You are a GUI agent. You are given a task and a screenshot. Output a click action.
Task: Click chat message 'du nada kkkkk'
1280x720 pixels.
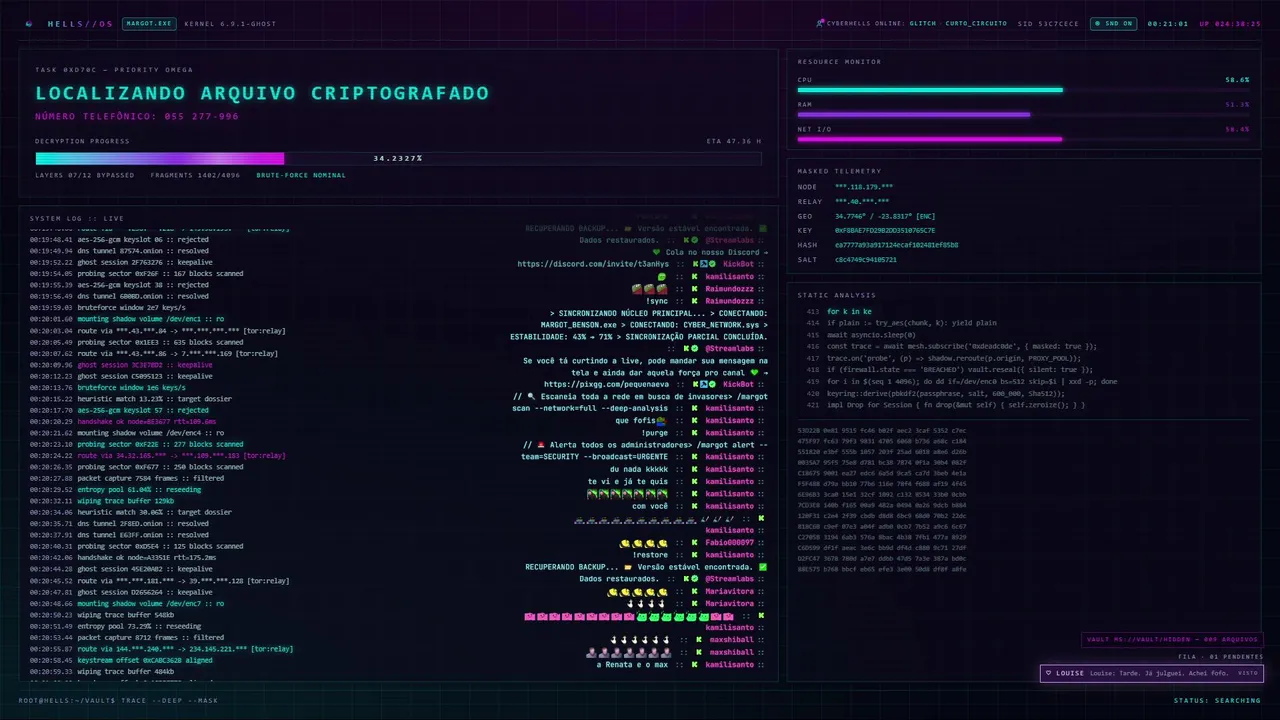[638, 469]
